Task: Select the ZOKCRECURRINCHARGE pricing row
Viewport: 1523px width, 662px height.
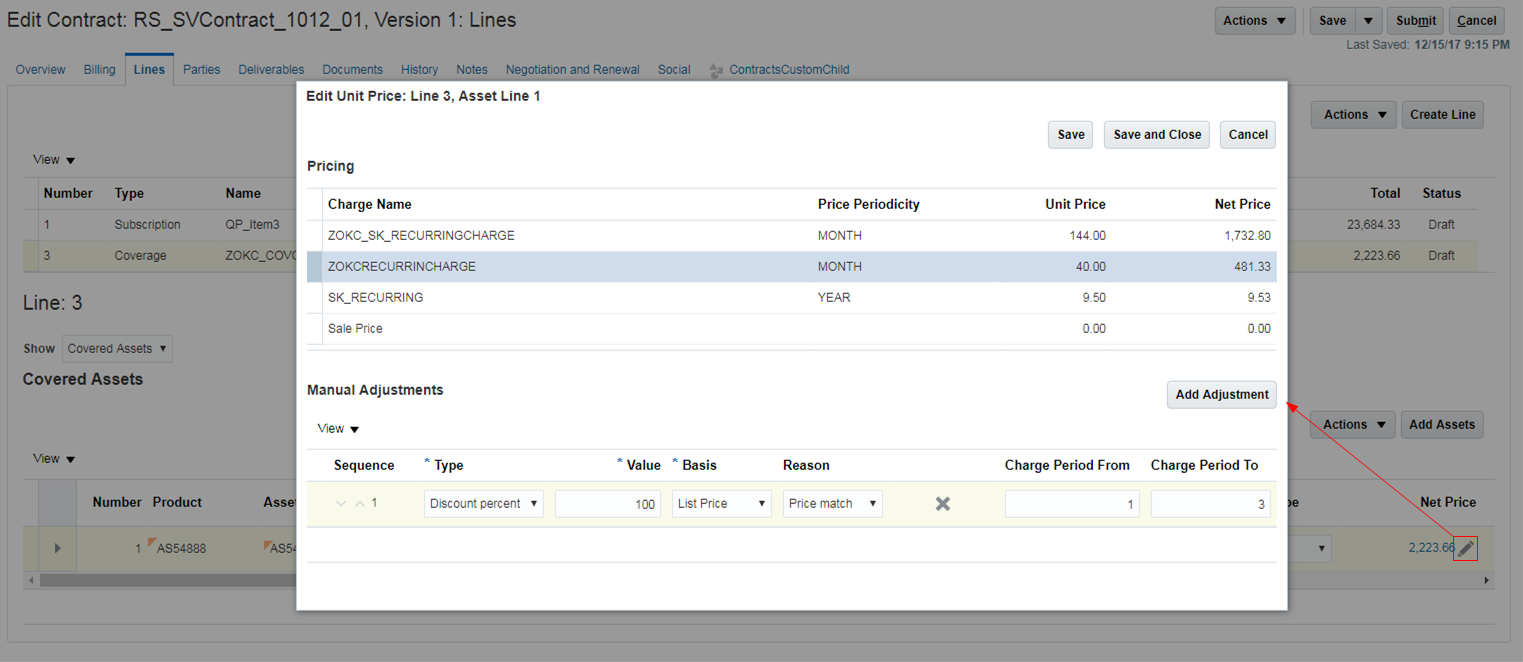Action: 791,267
